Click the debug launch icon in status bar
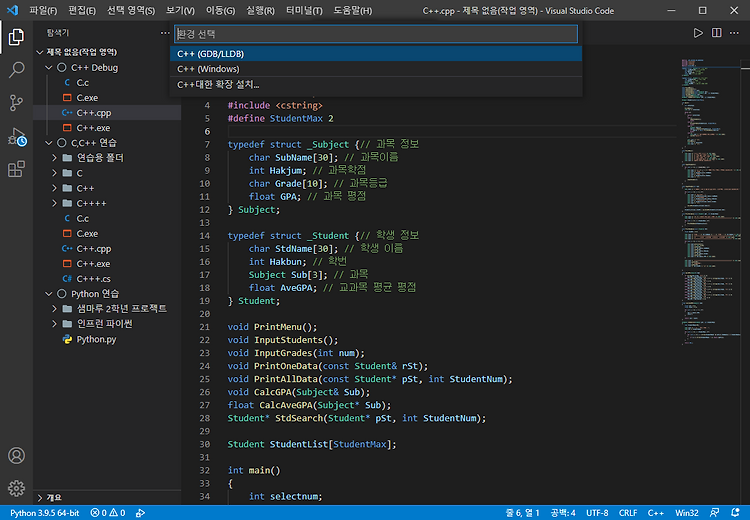Viewport: 750px width, 520px height. (x=140, y=513)
